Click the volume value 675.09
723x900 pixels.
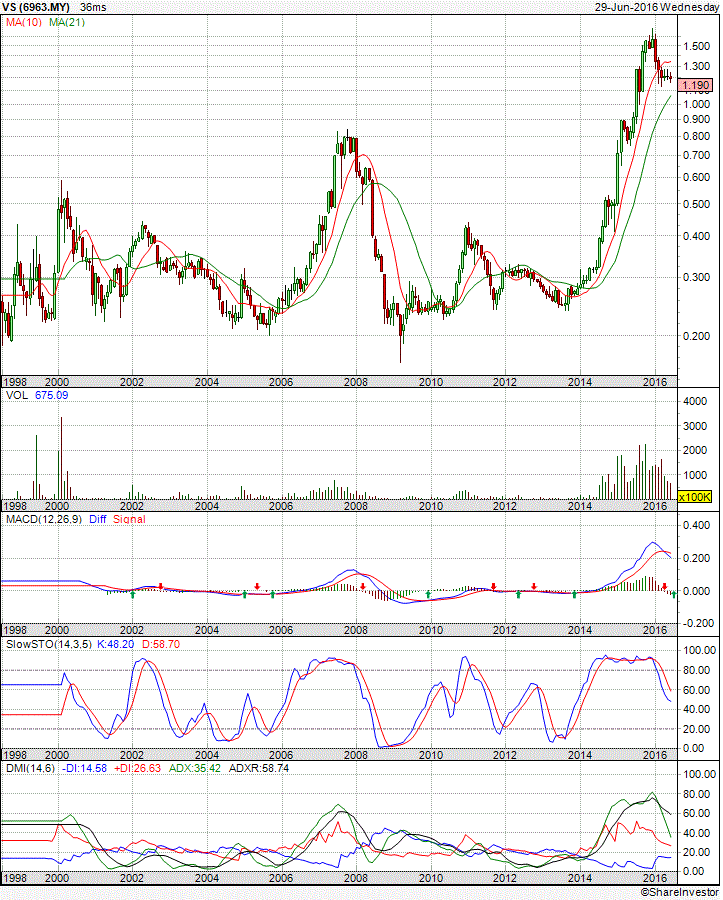(x=52, y=395)
